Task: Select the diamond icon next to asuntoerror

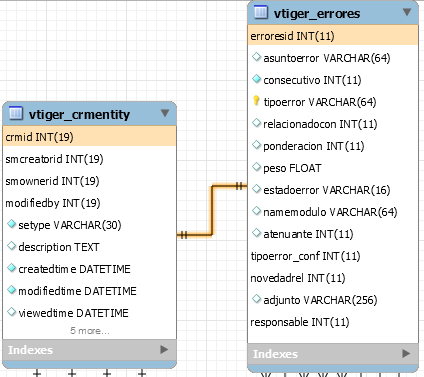Action: (256, 57)
